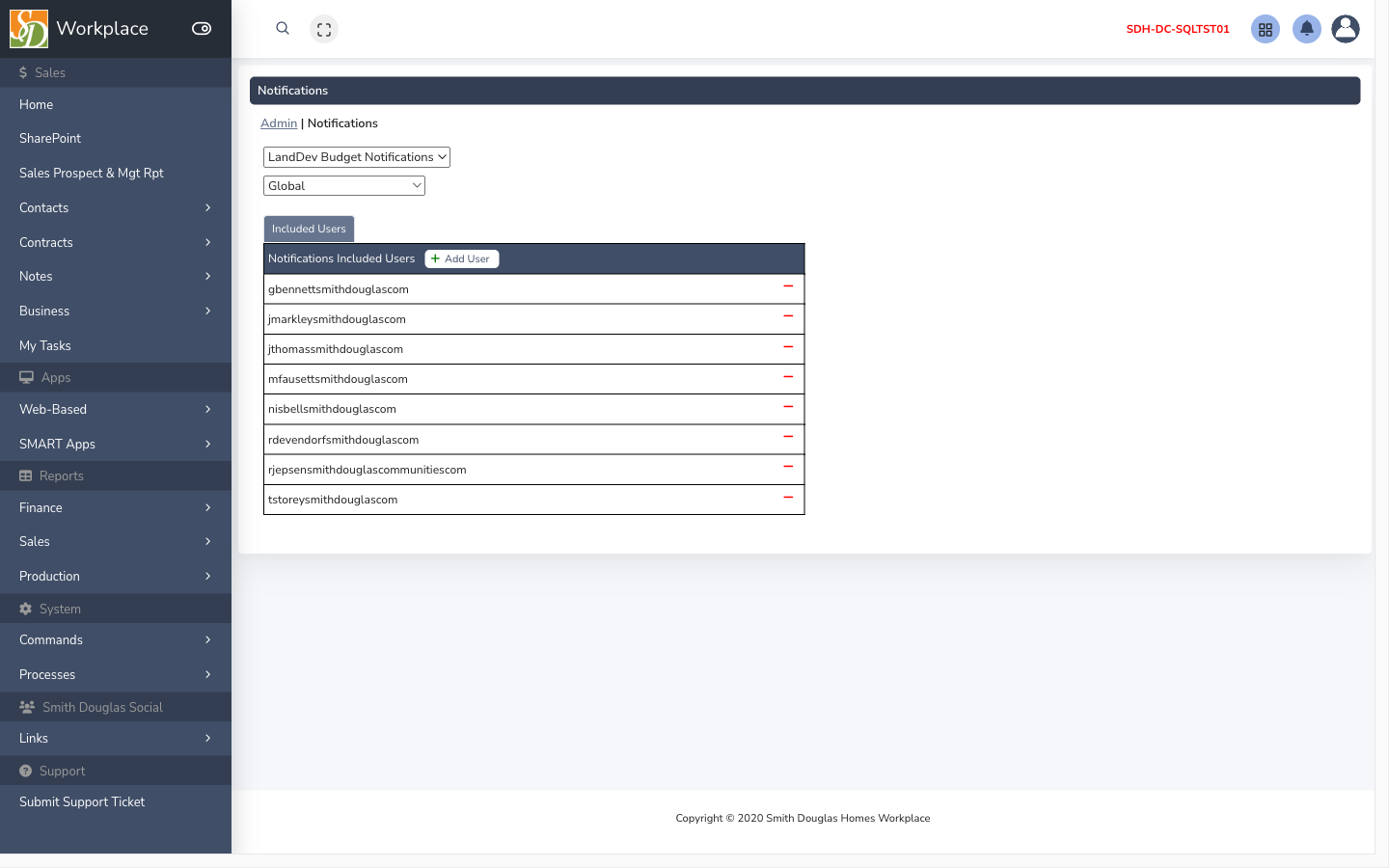The width and height of the screenshot is (1389, 868).
Task: Click the gbennettsmithdouglascom user name
Action: point(339,289)
